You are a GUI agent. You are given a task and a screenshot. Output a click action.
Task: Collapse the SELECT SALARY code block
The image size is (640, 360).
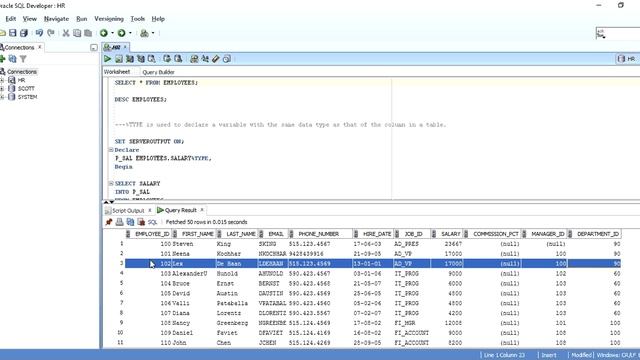point(111,183)
